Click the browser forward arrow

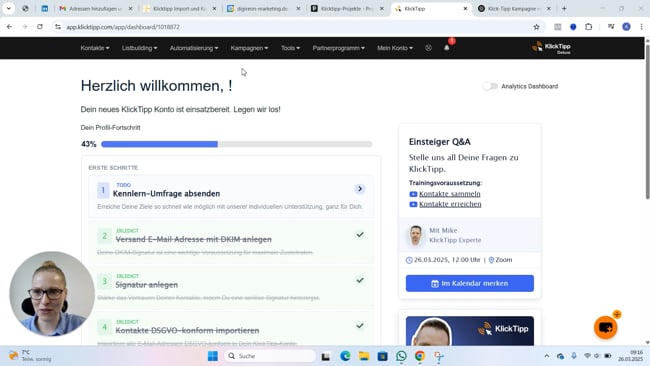pos(24,27)
